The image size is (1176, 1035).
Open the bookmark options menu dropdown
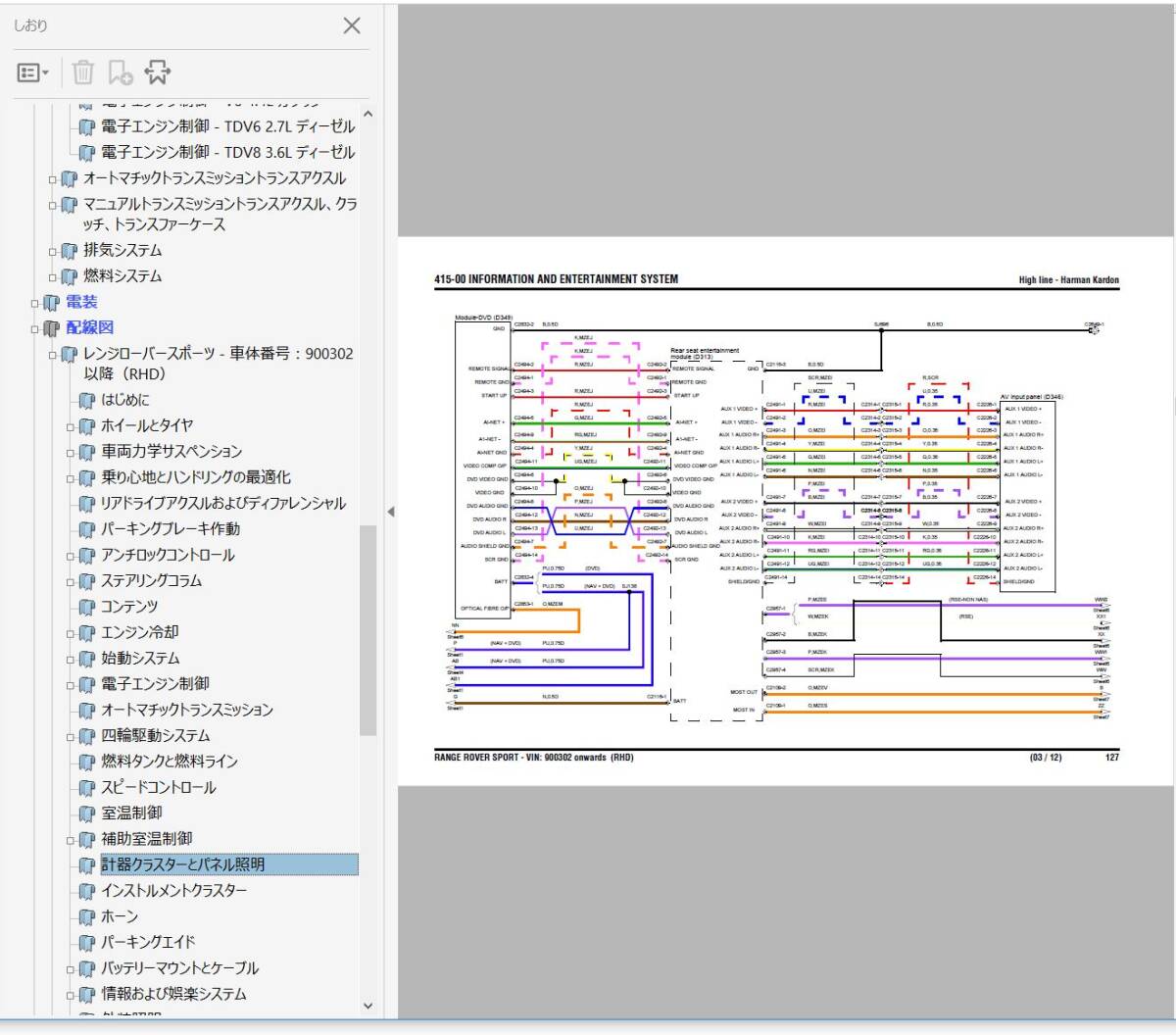[x=32, y=73]
